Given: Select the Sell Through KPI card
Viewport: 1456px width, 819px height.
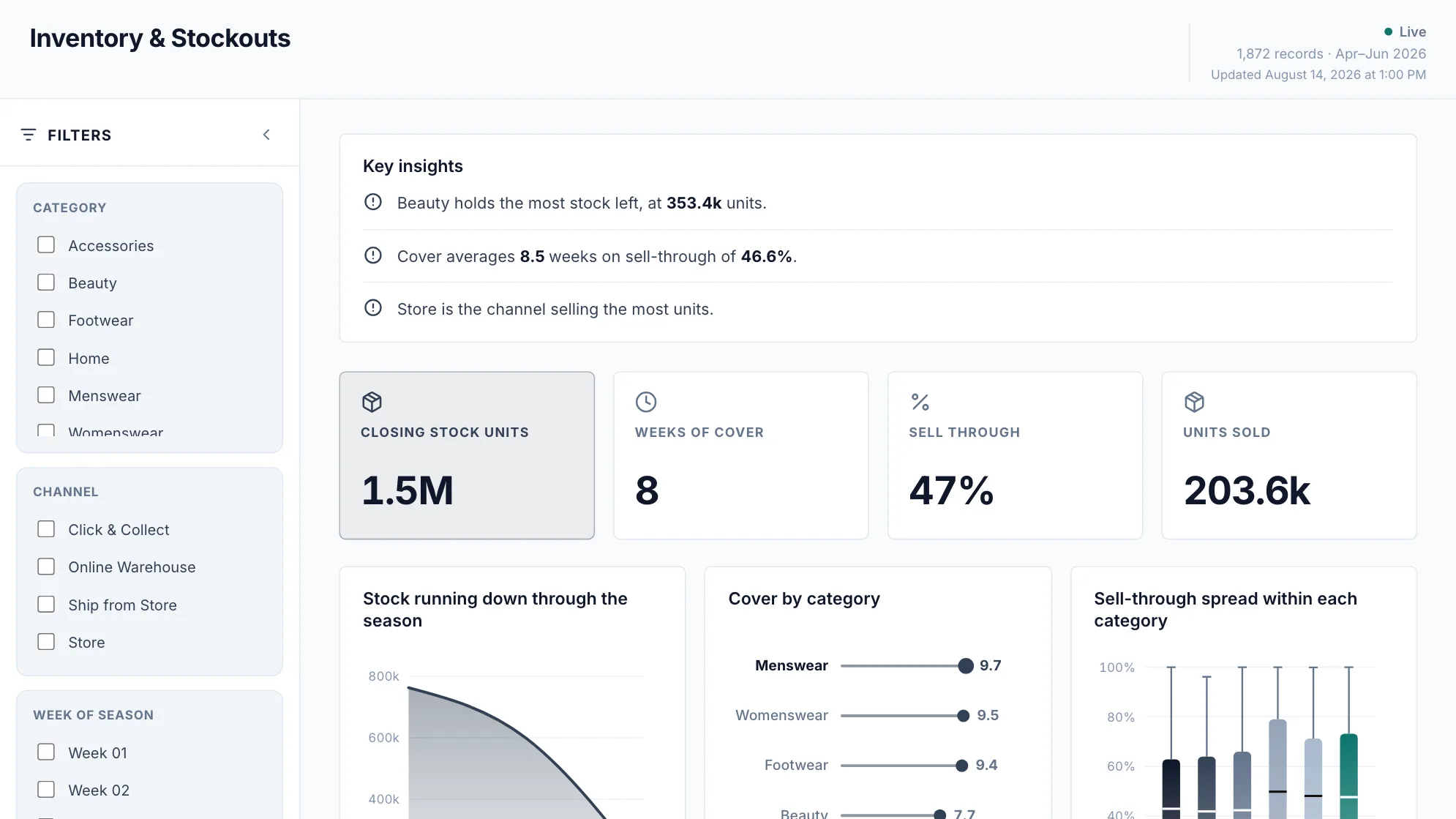Looking at the screenshot, I should 1015,455.
